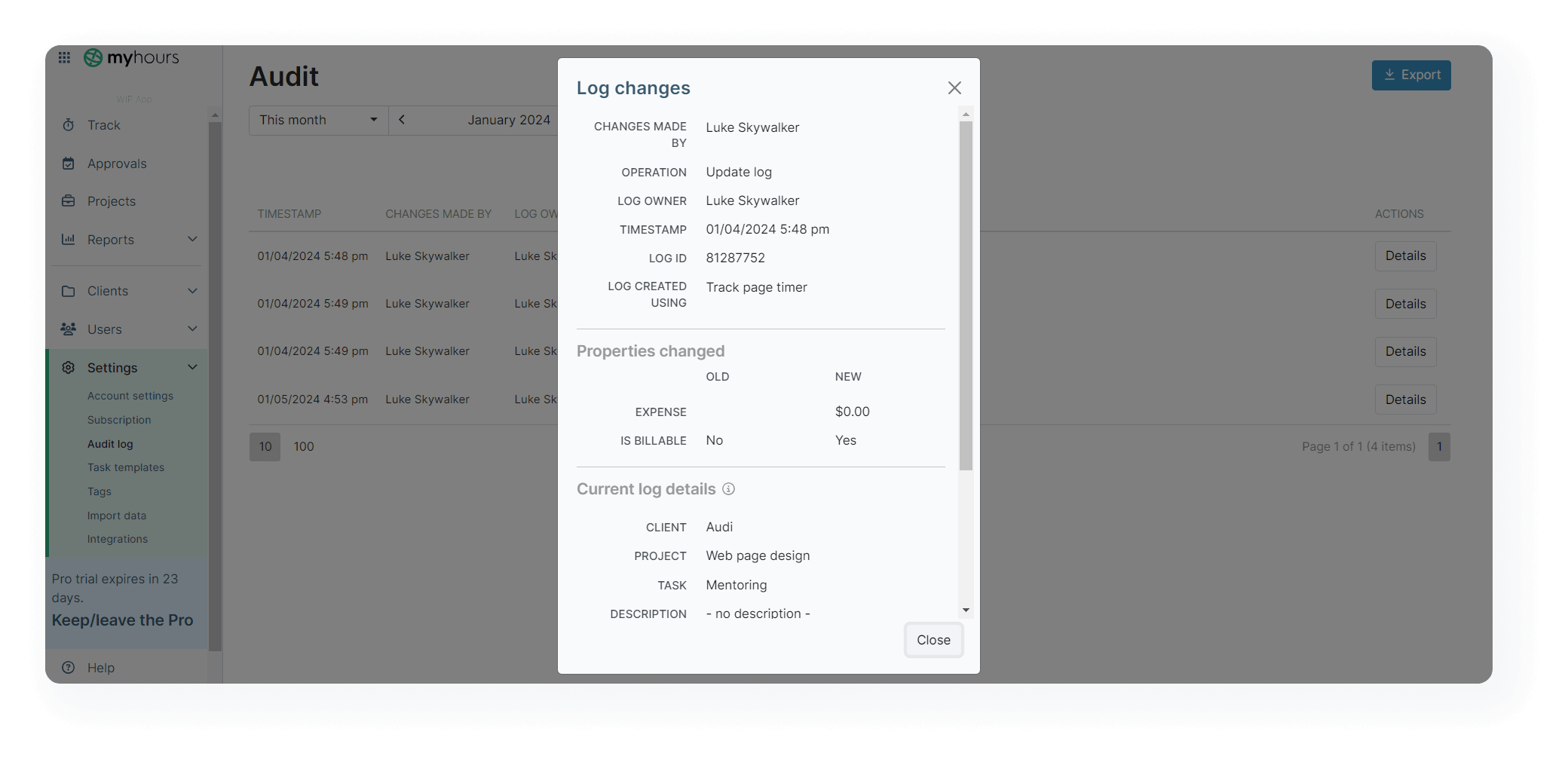
Task: Open Import data submenu item
Action: (x=117, y=516)
